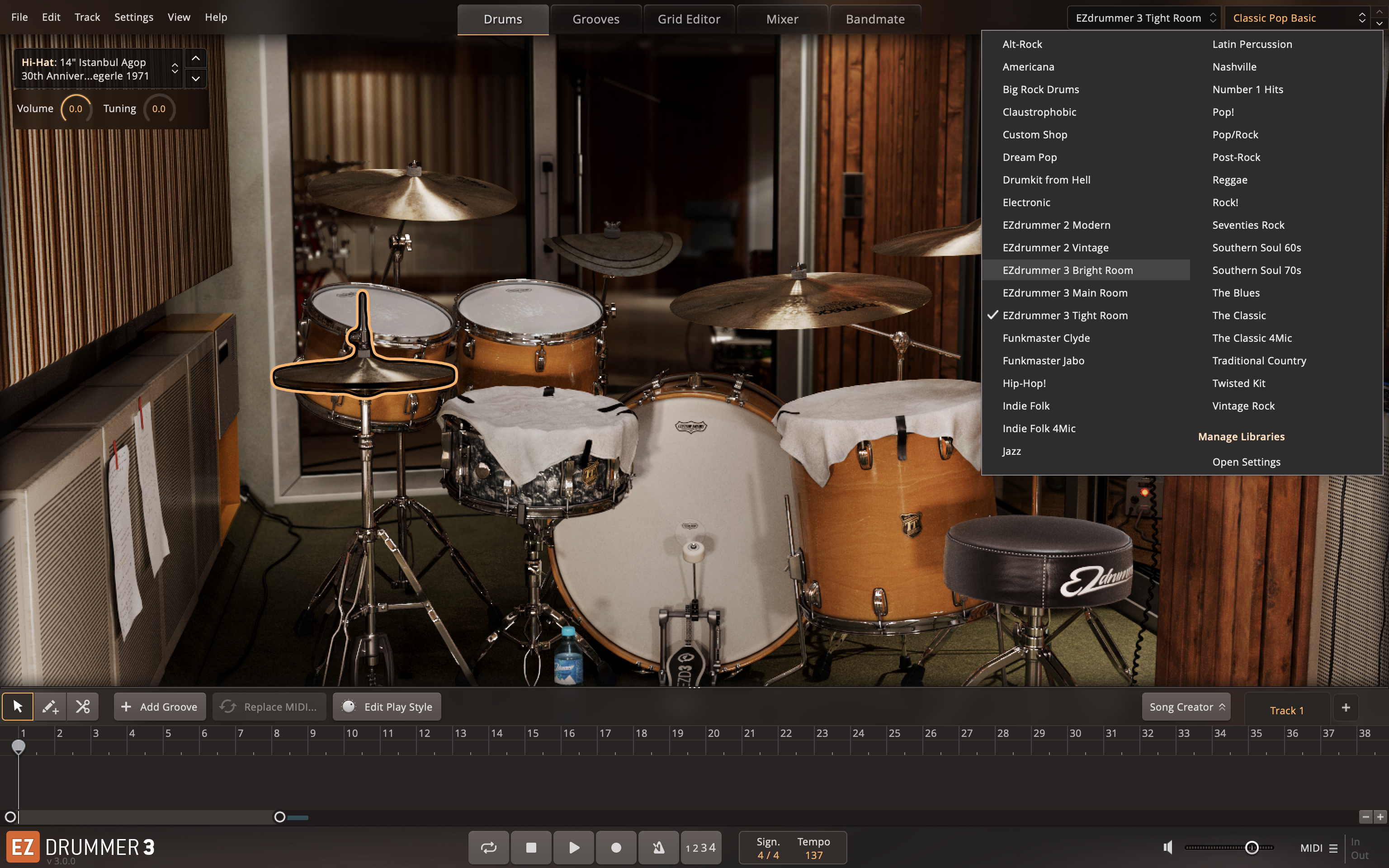Select the arrow pointer tool

pos(17,707)
